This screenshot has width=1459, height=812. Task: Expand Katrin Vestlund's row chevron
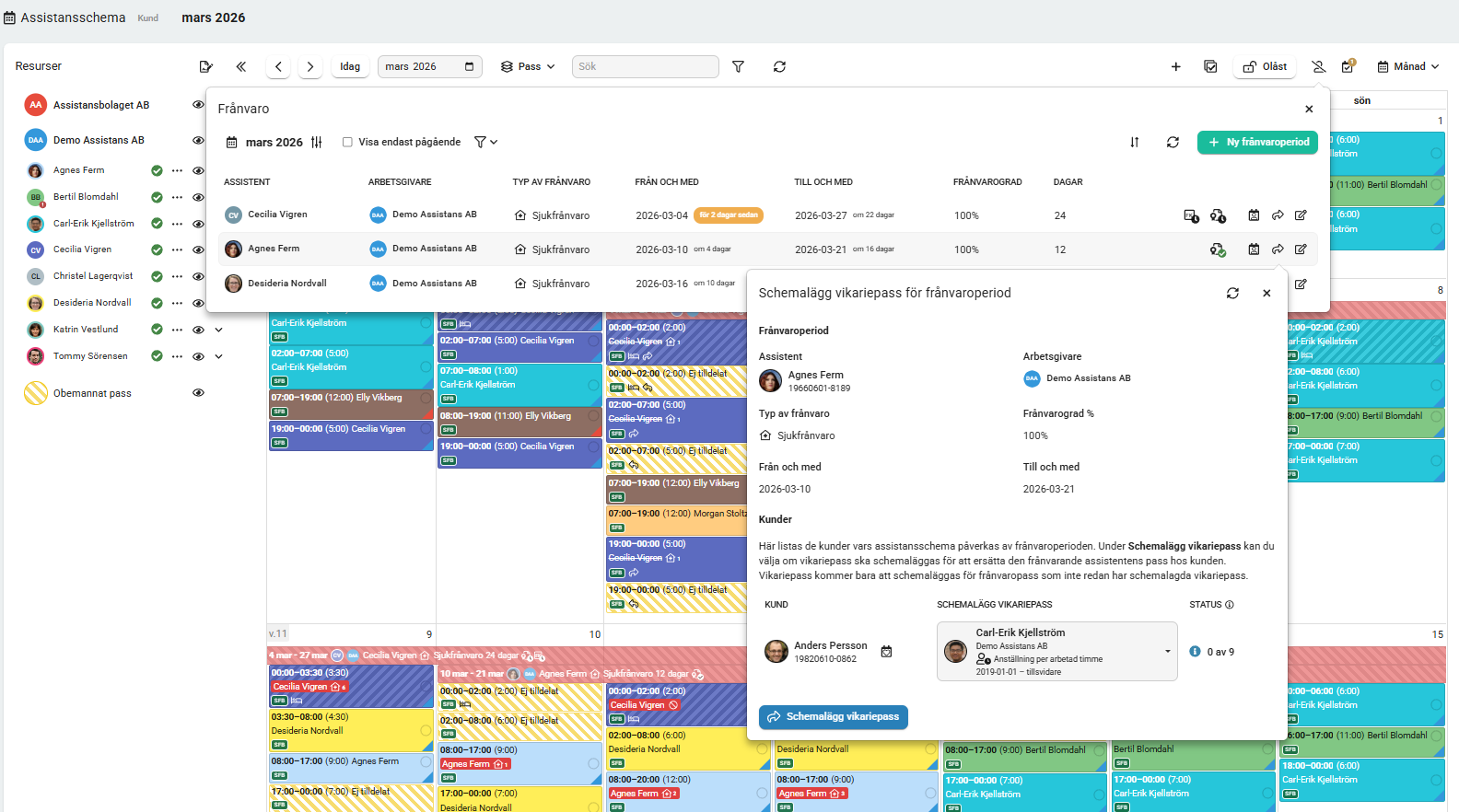coord(219,330)
